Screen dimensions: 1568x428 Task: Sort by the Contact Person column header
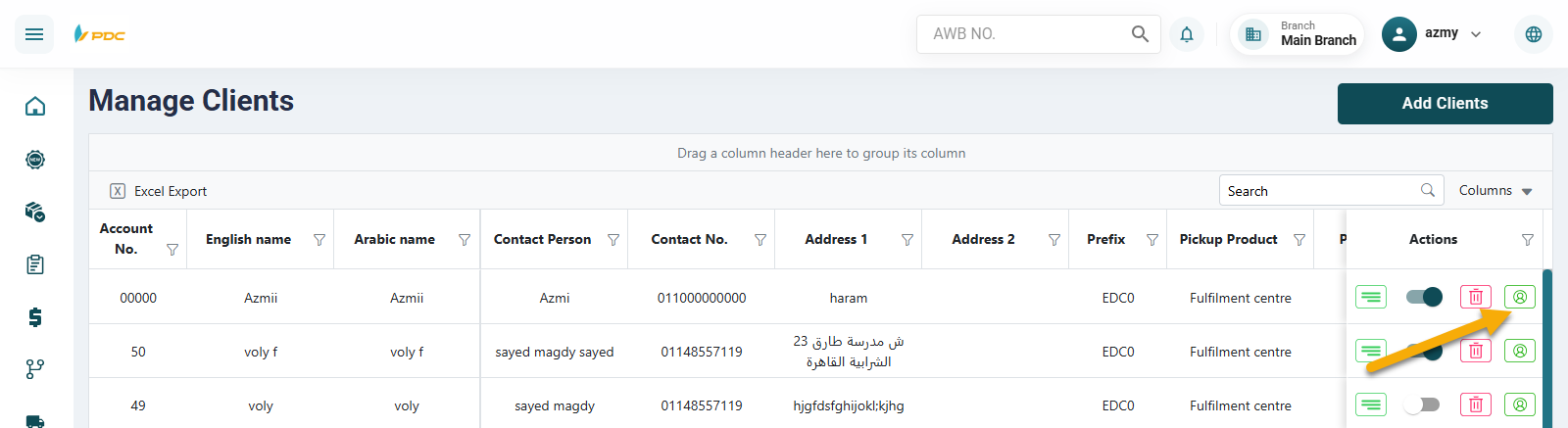point(542,240)
